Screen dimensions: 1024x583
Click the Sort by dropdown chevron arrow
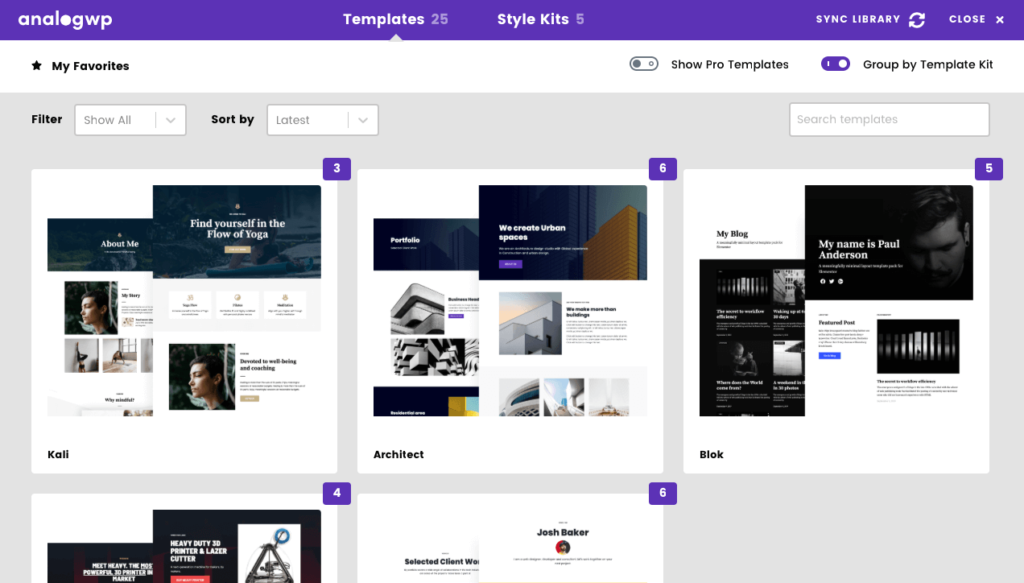click(363, 120)
